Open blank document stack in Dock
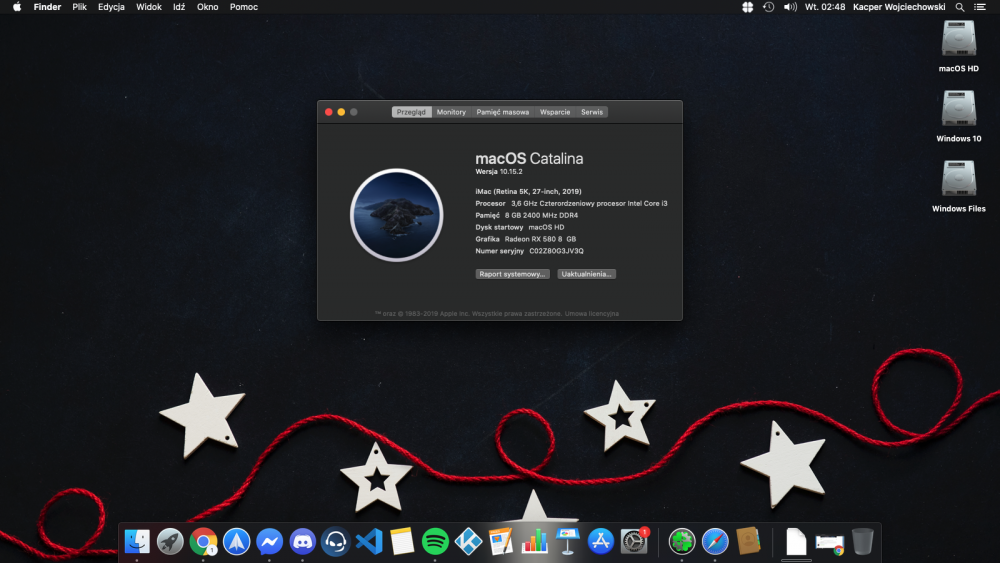 point(796,542)
